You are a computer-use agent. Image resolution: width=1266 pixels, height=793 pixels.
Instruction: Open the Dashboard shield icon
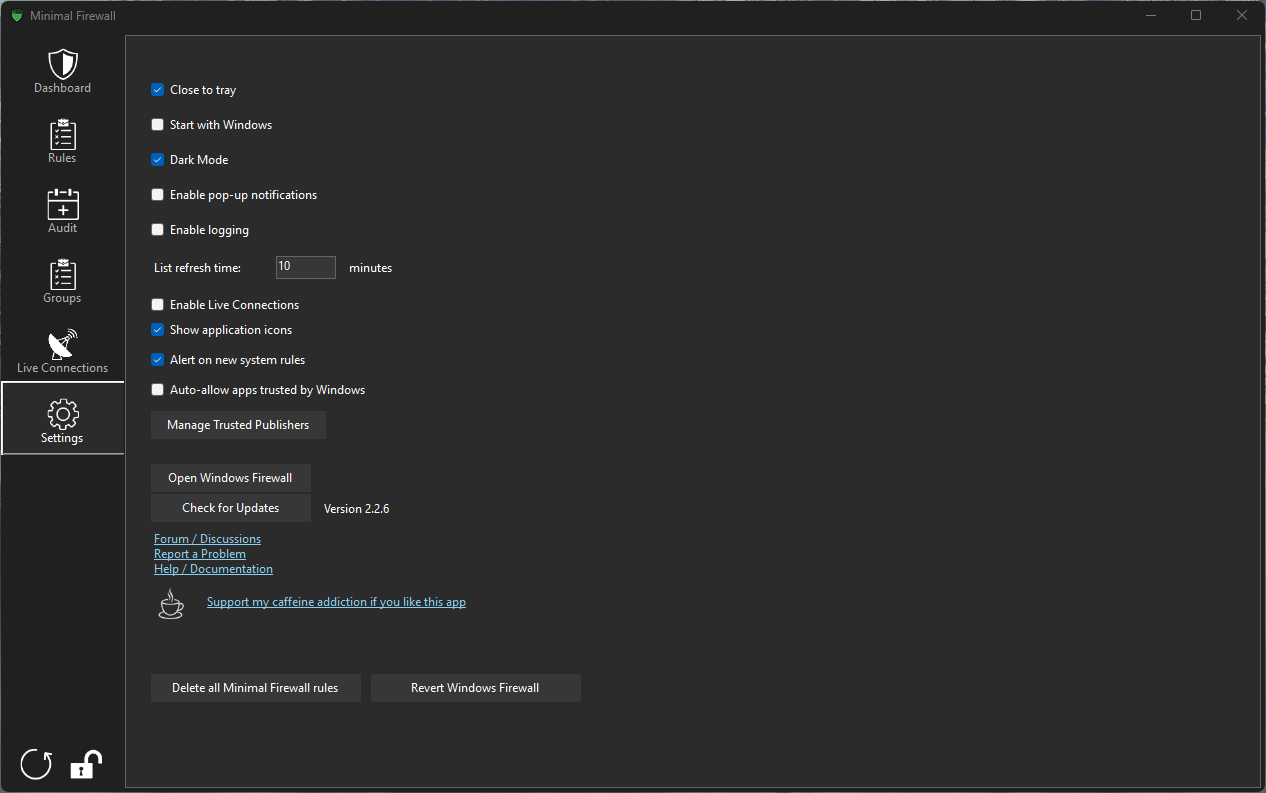point(62,65)
